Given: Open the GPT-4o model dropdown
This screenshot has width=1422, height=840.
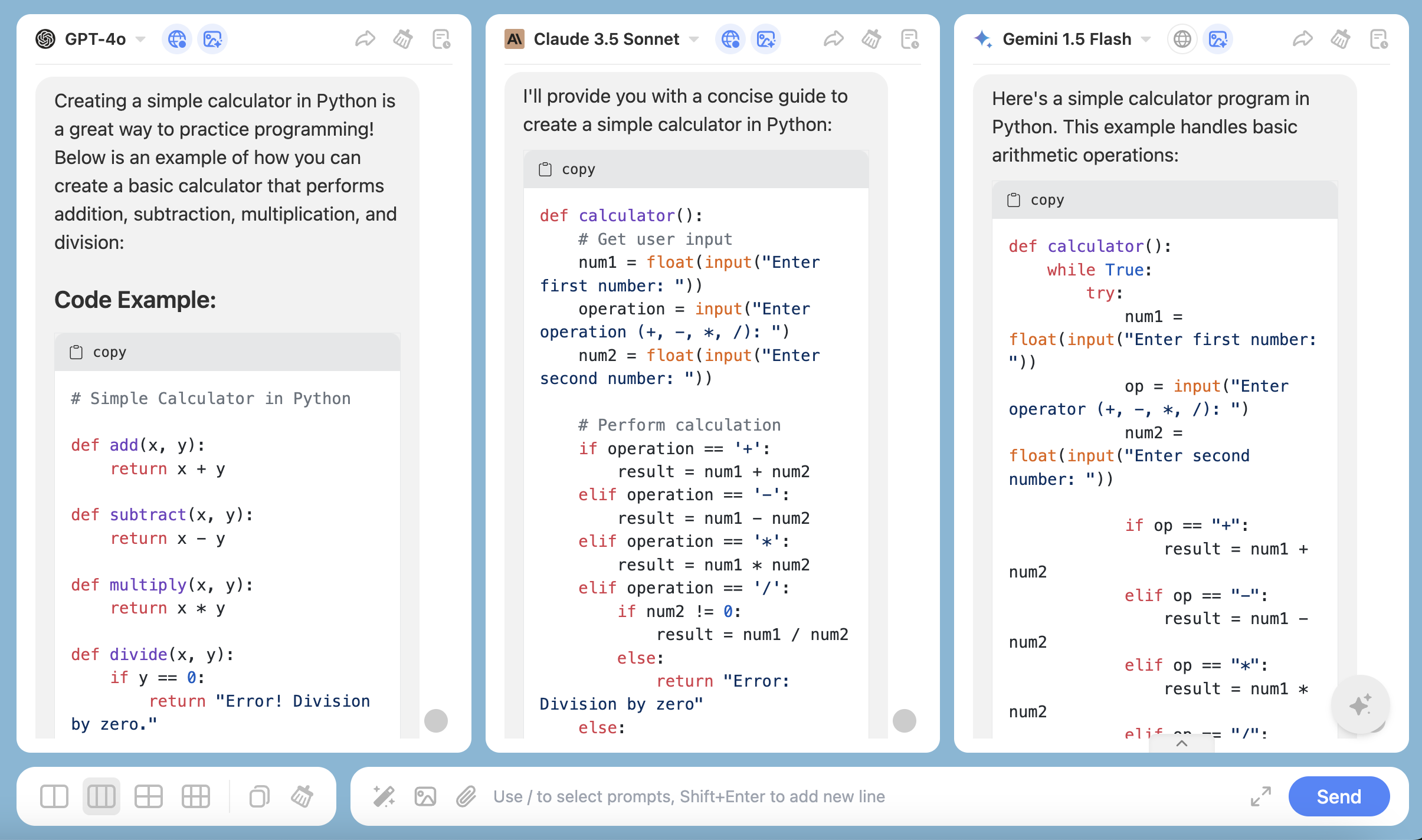Looking at the screenshot, I should point(140,40).
